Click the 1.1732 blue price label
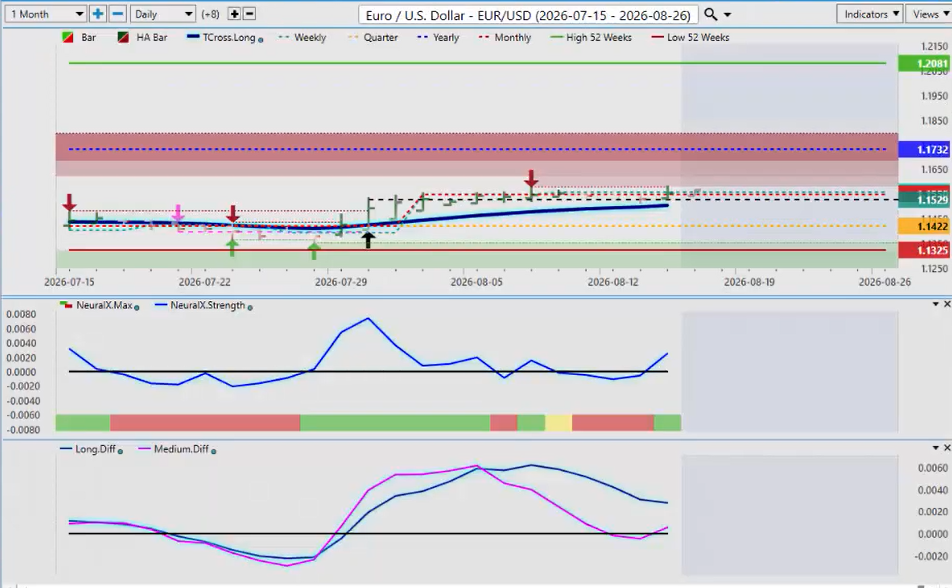The image size is (952, 588). [923, 149]
